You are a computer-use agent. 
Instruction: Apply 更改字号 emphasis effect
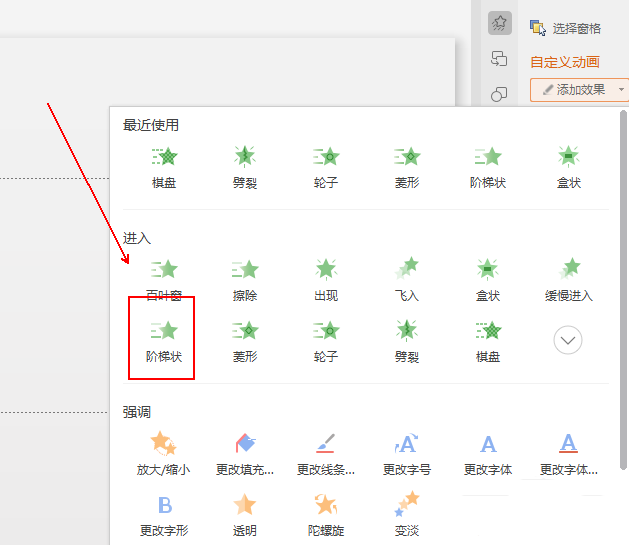[407, 454]
